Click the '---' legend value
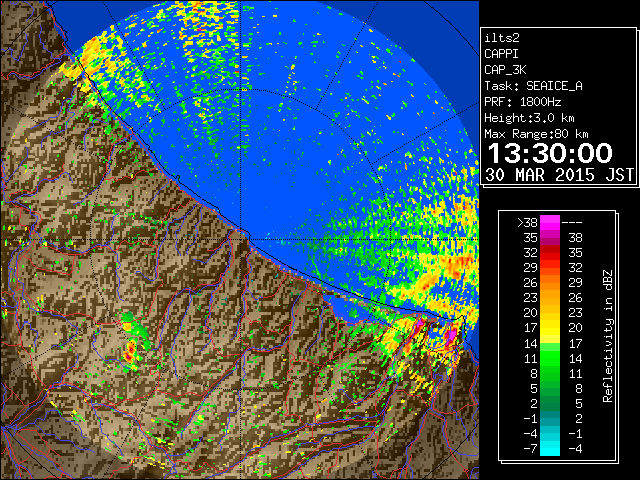The height and width of the screenshot is (480, 640). (x=572, y=223)
